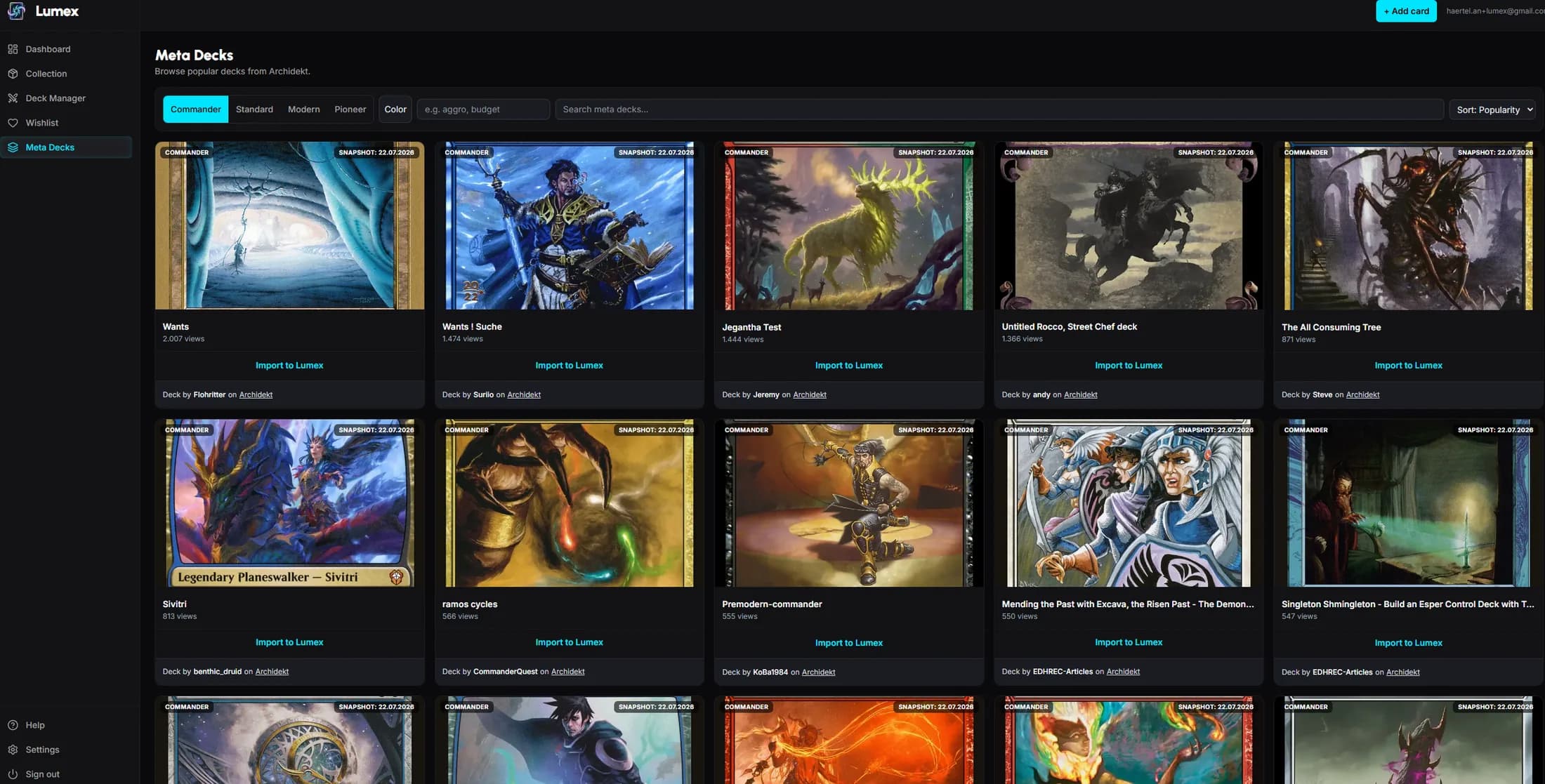1545x784 pixels.
Task: Click the 'Jegantha Test' deck title
Action: pos(751,327)
